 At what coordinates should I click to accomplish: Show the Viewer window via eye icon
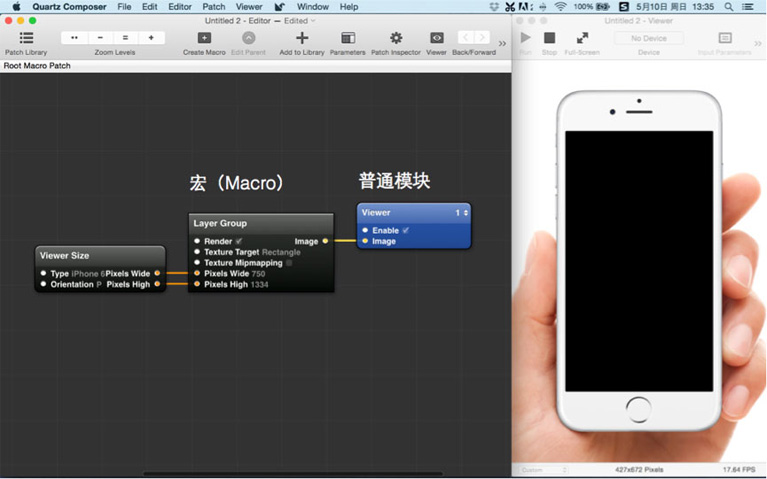[x=436, y=38]
